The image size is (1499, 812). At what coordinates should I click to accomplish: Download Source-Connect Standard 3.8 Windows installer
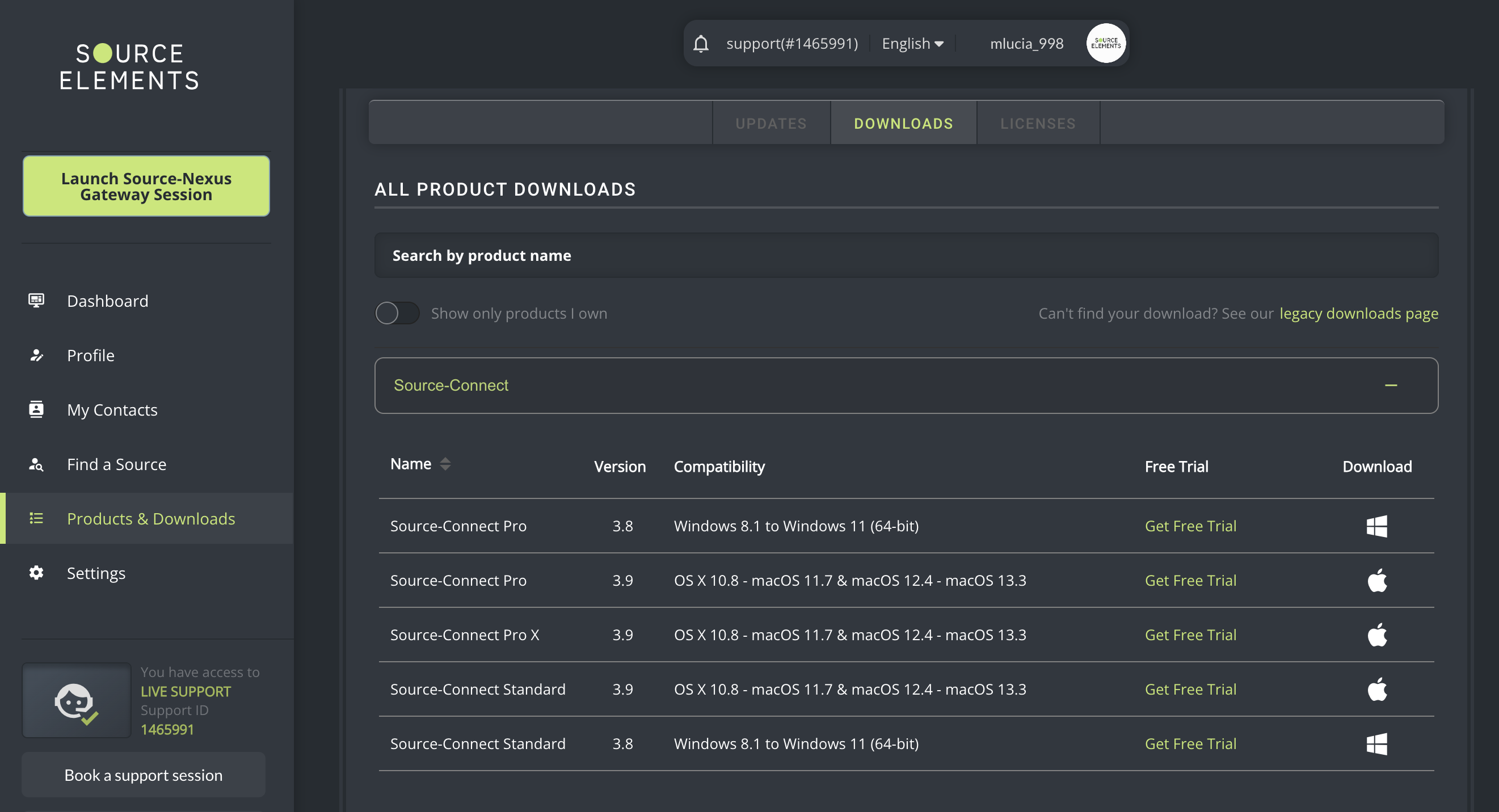1376,743
